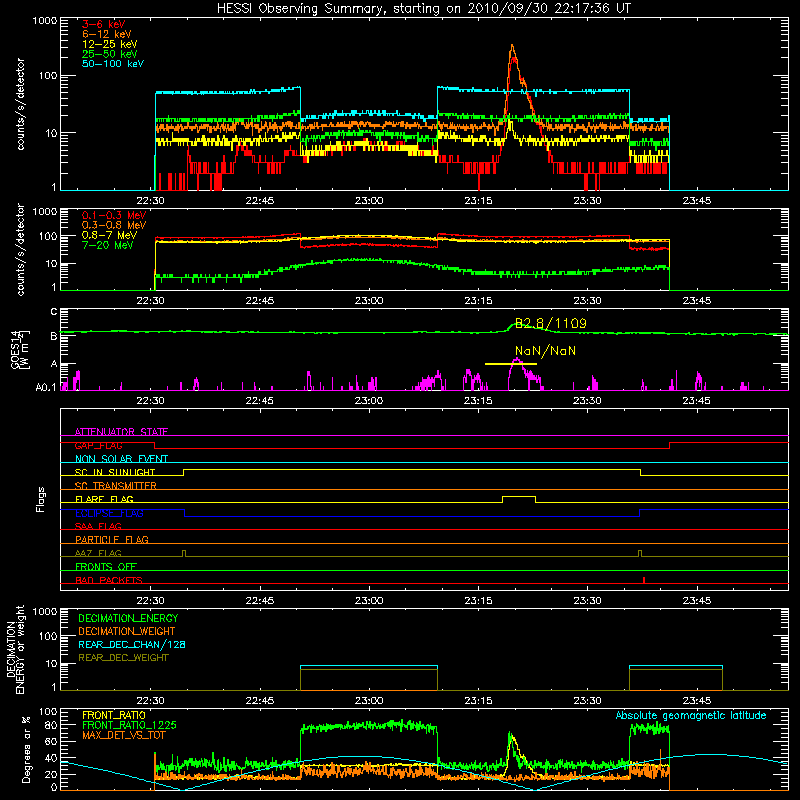Select the FRONTS_OFF flag label
This screenshot has width=800, height=800.
click(106, 566)
